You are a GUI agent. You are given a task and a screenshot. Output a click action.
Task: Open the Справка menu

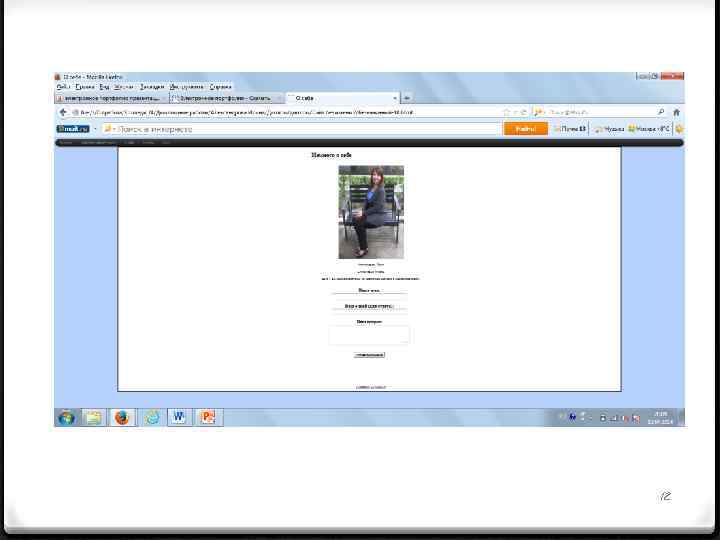[x=220, y=86]
